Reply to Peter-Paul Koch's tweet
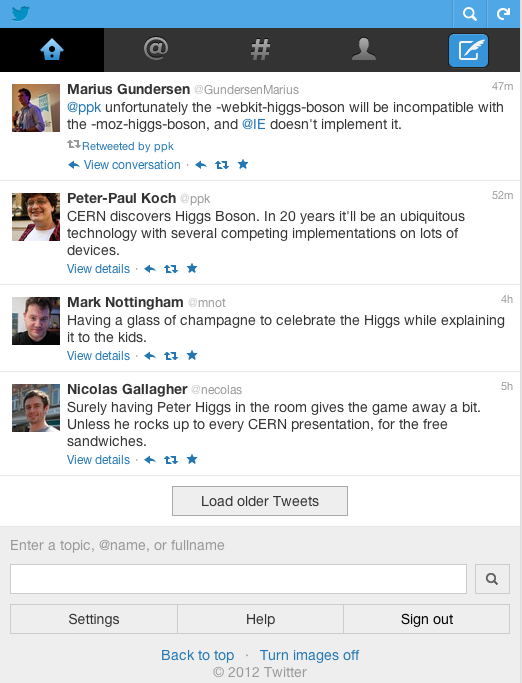 point(150,269)
